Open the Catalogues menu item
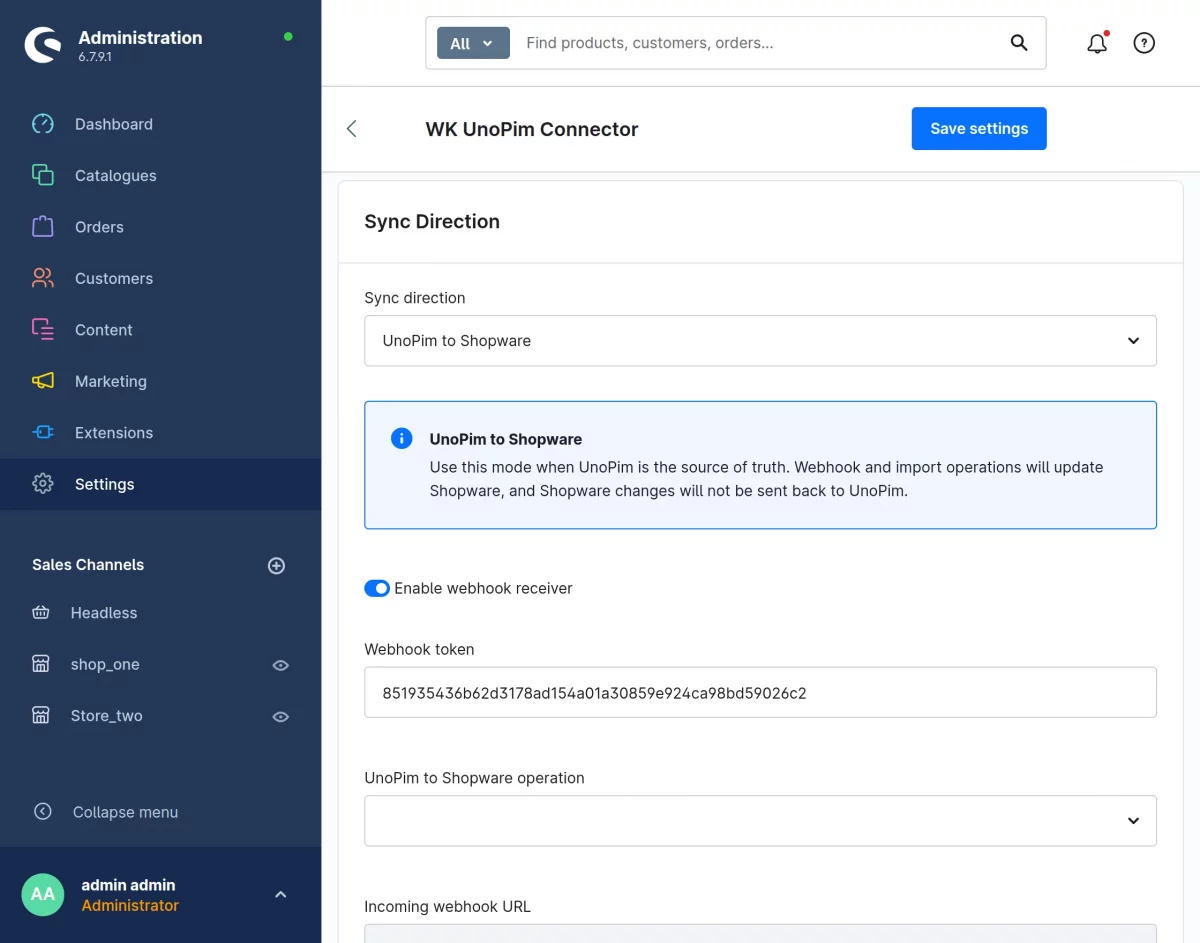The width and height of the screenshot is (1200, 943). click(x=160, y=175)
